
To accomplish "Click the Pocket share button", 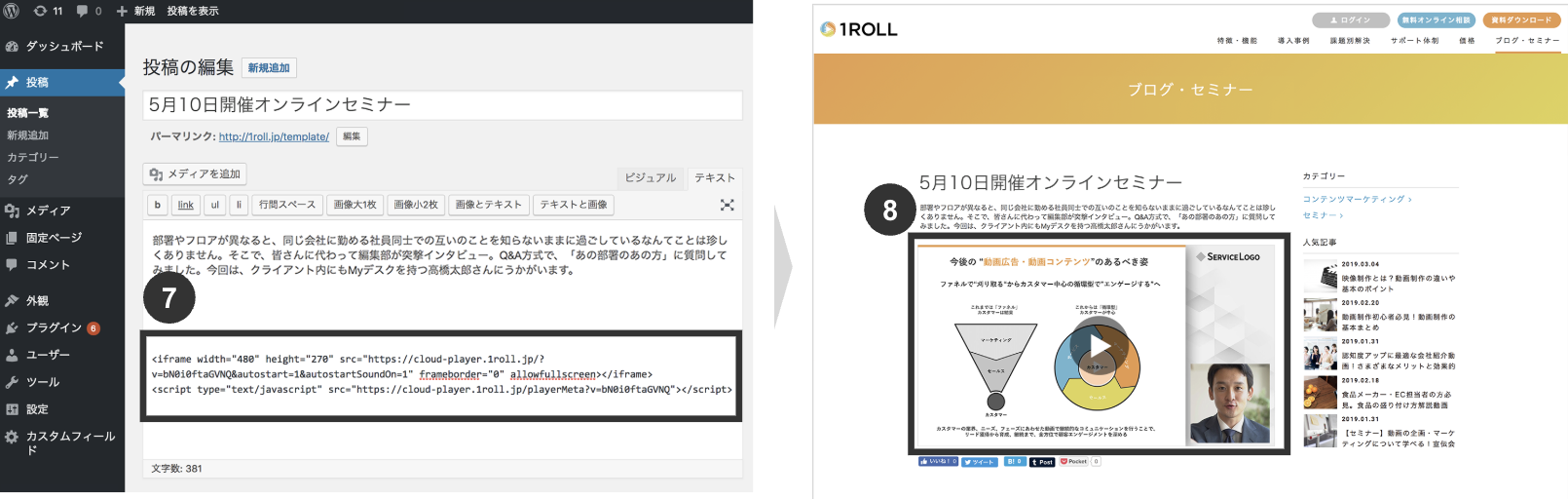I will click(1074, 462).
